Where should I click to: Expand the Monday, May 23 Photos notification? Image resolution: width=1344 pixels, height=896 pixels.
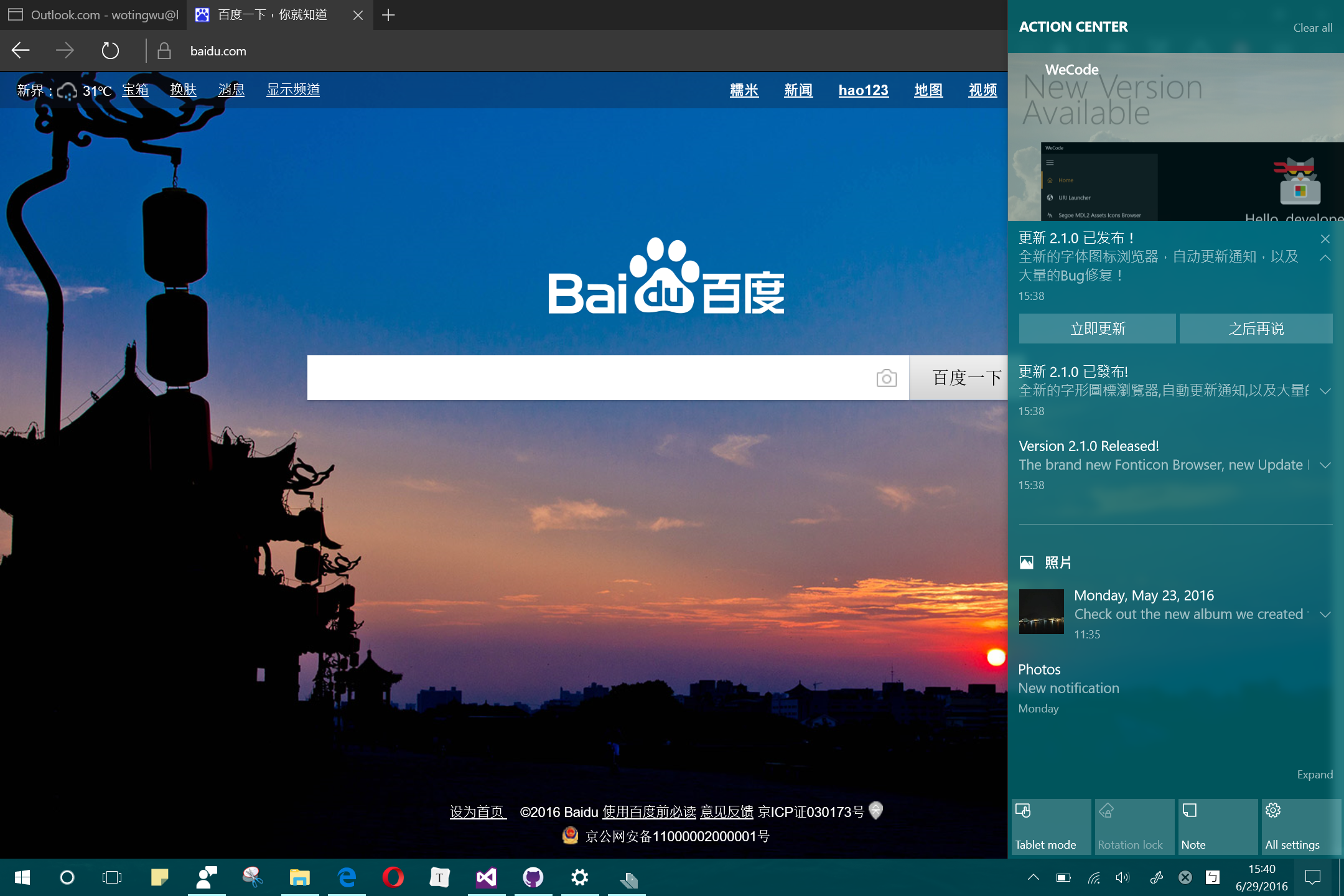[1325, 615]
